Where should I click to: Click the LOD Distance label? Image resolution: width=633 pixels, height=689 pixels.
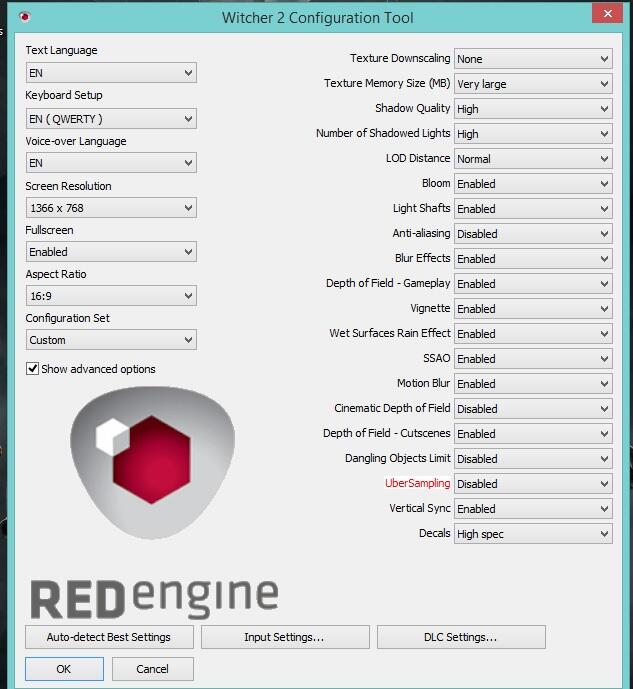[x=418, y=158]
